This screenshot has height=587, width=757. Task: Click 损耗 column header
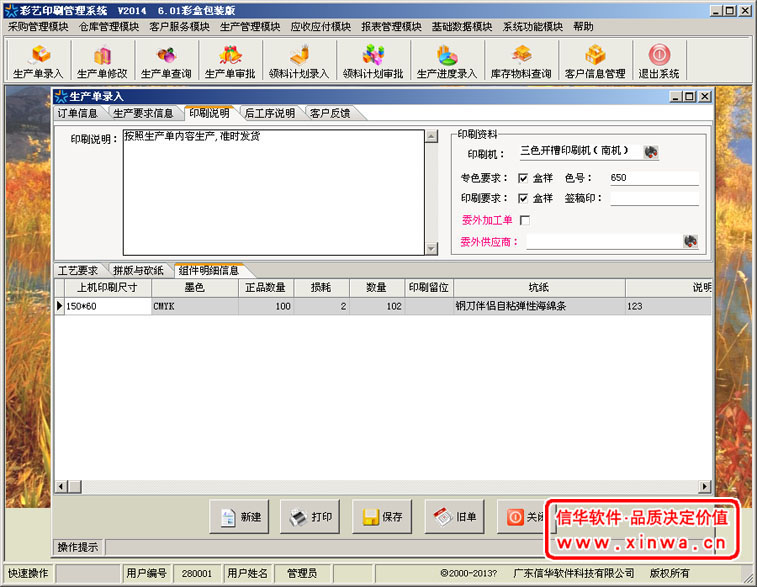pos(321,288)
